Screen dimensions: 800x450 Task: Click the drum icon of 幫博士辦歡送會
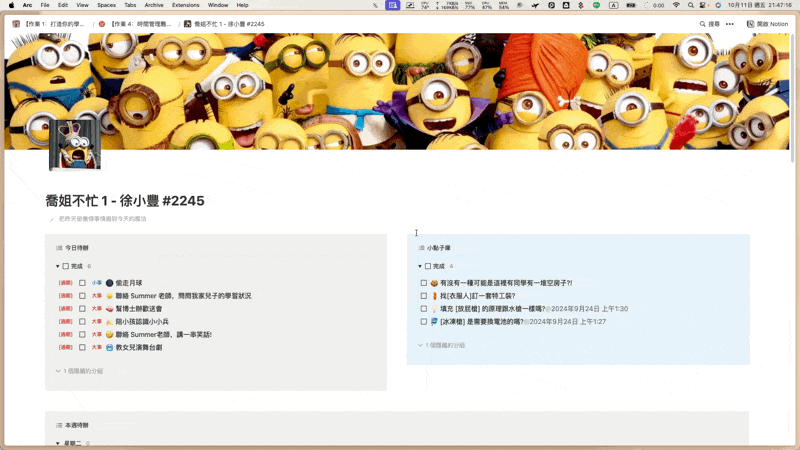click(x=109, y=309)
